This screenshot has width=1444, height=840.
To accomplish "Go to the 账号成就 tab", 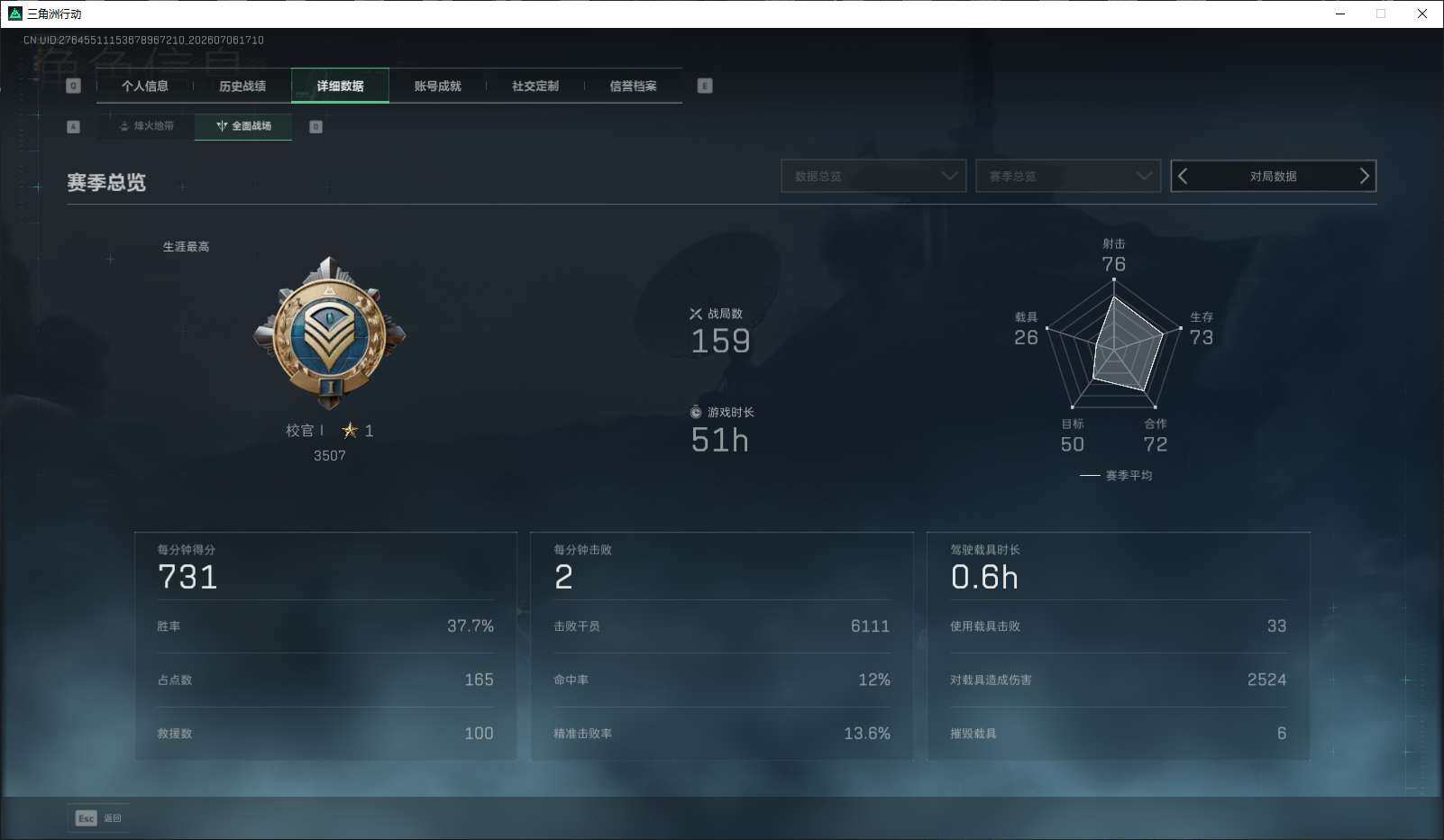I will tap(438, 86).
